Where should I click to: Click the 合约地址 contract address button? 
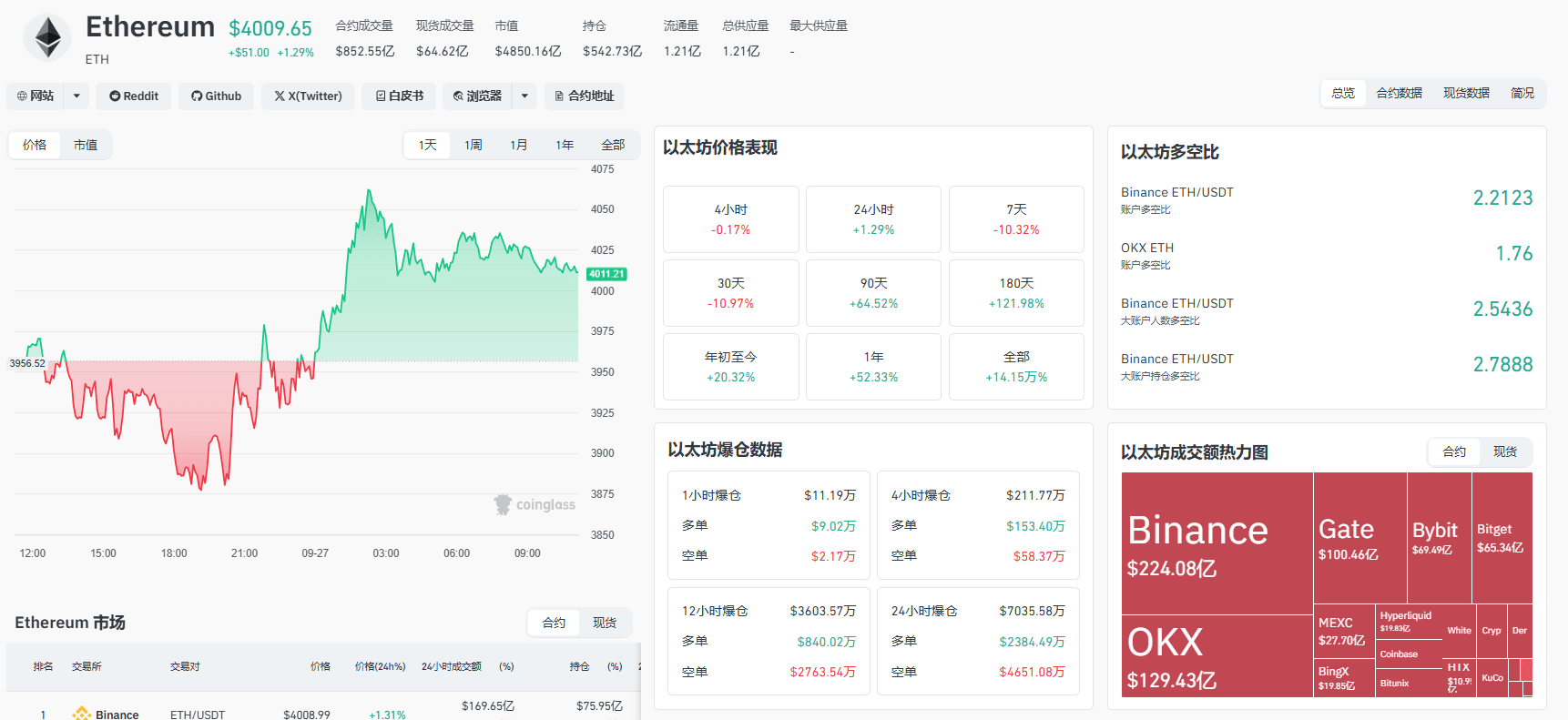tap(584, 96)
